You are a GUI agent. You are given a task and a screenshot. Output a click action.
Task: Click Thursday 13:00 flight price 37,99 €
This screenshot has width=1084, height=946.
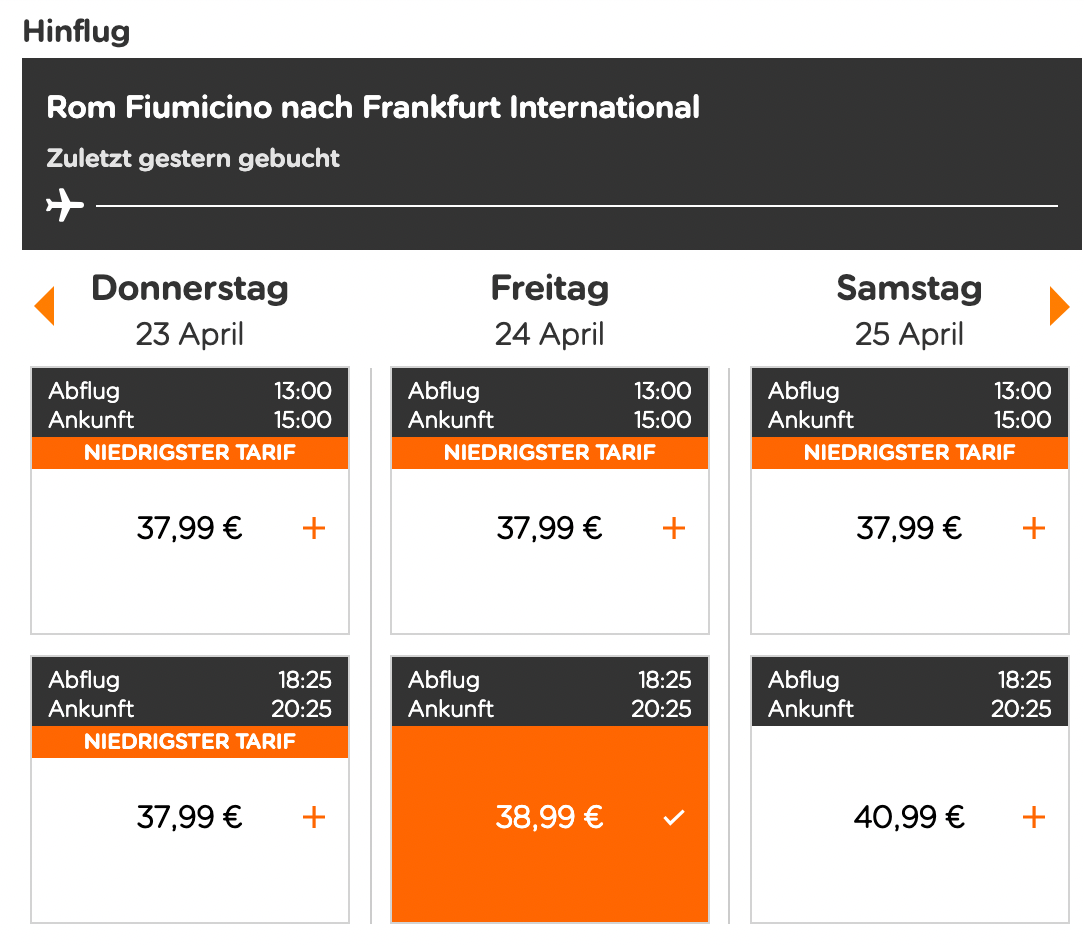[x=190, y=528]
